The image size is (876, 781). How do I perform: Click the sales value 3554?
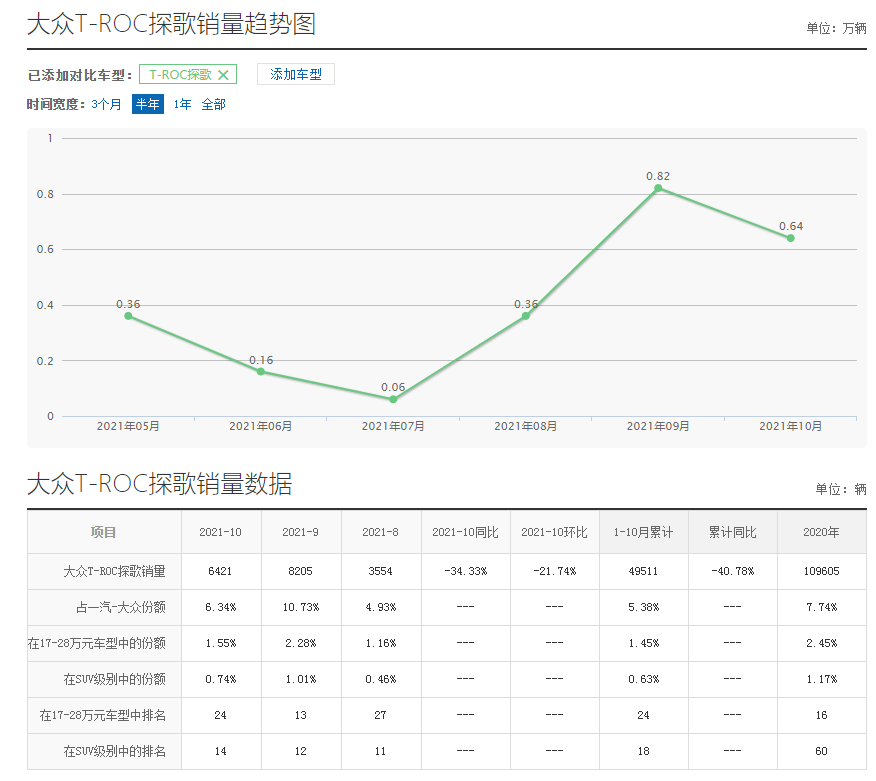click(380, 572)
